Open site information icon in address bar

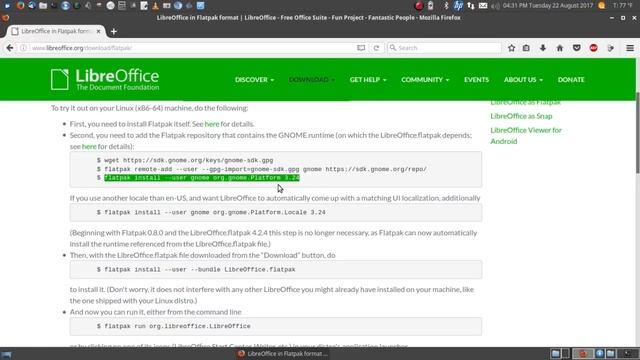23,48
